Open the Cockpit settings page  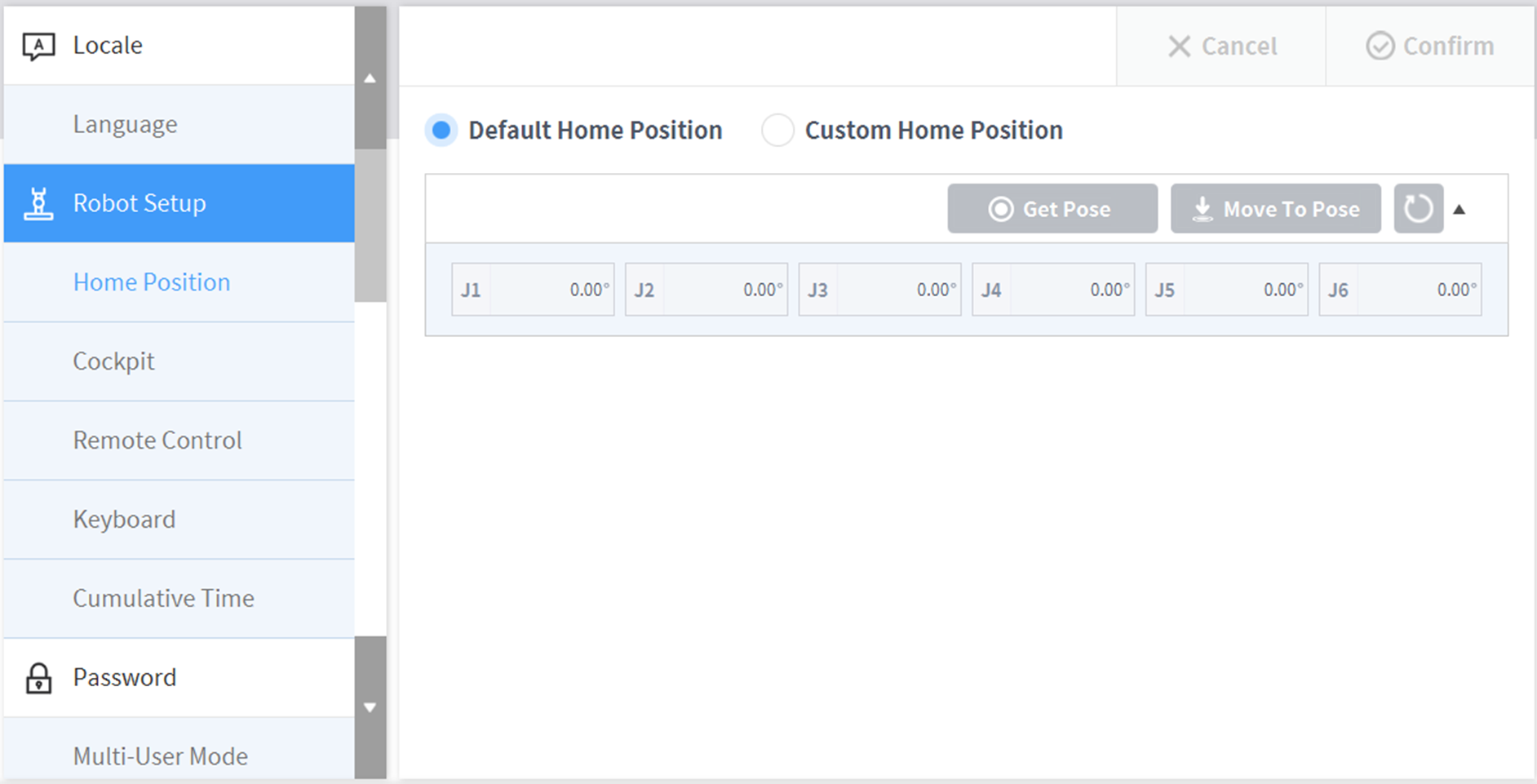[113, 361]
